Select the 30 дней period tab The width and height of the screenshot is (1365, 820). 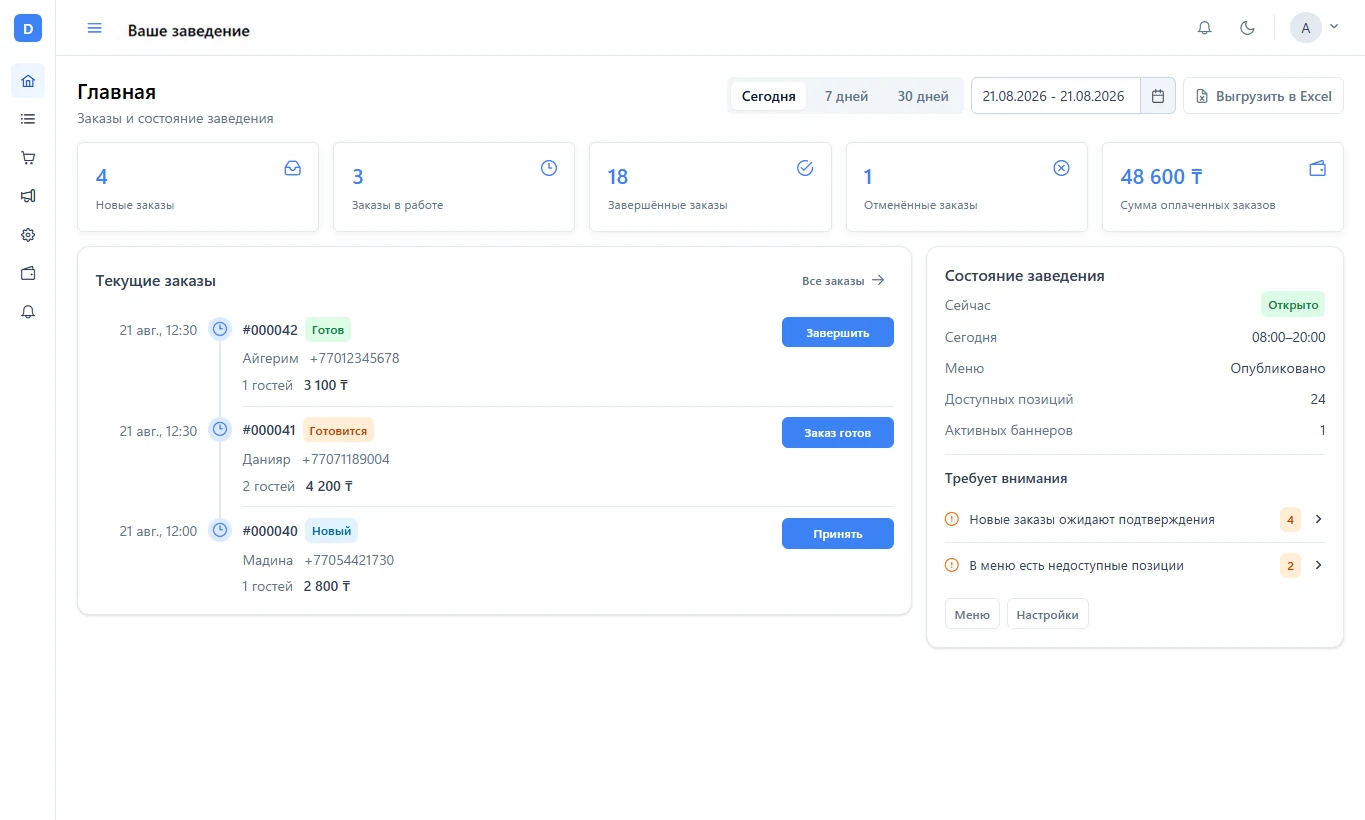tap(923, 96)
